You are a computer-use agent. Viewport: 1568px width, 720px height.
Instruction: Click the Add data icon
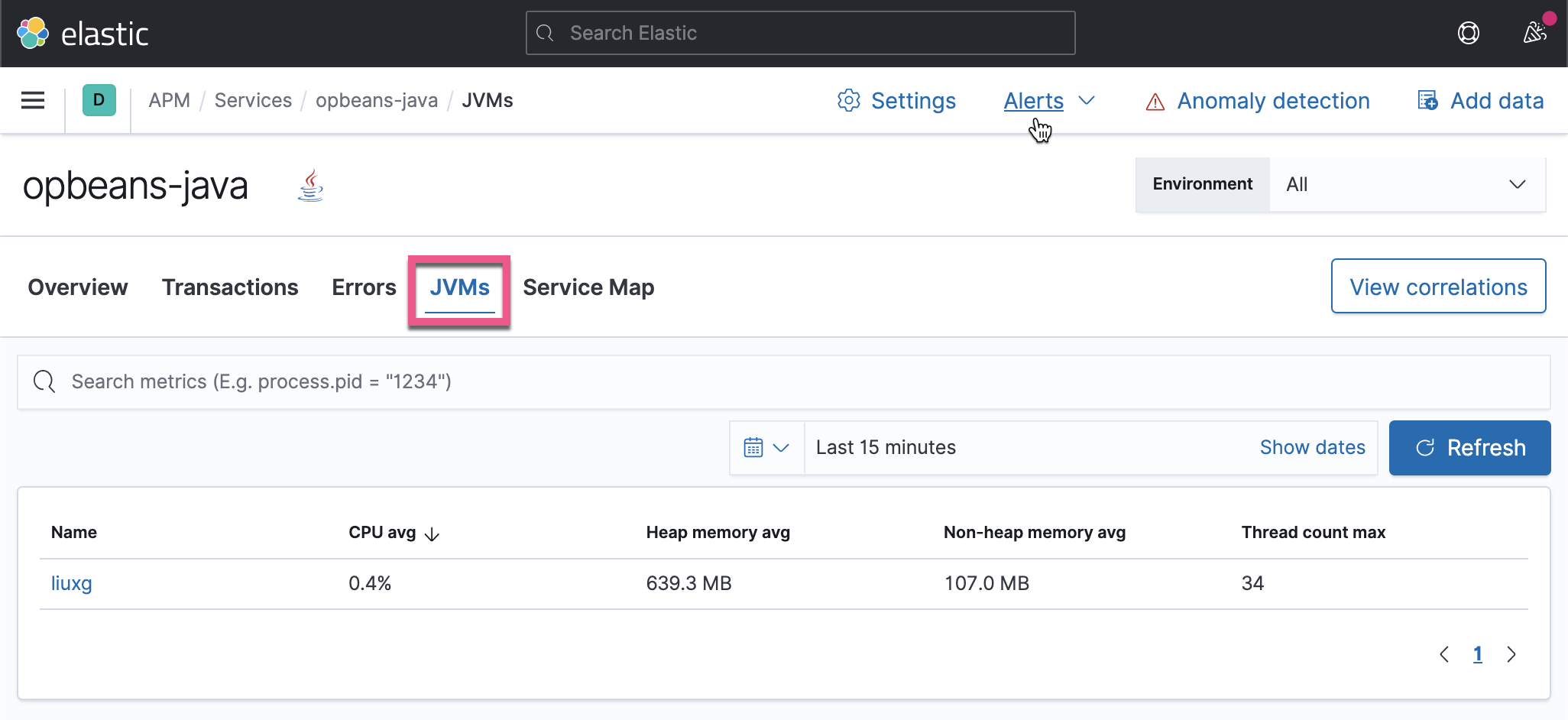click(x=1427, y=100)
